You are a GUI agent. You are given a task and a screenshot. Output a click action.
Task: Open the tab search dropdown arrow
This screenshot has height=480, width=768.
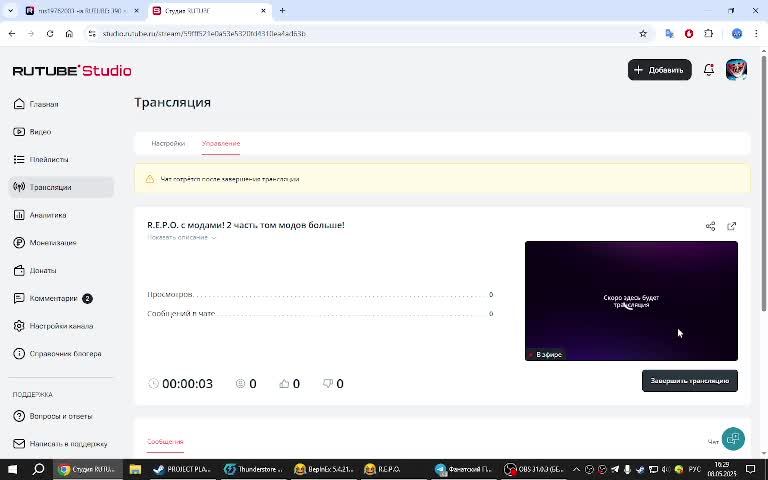pyautogui.click(x=10, y=10)
